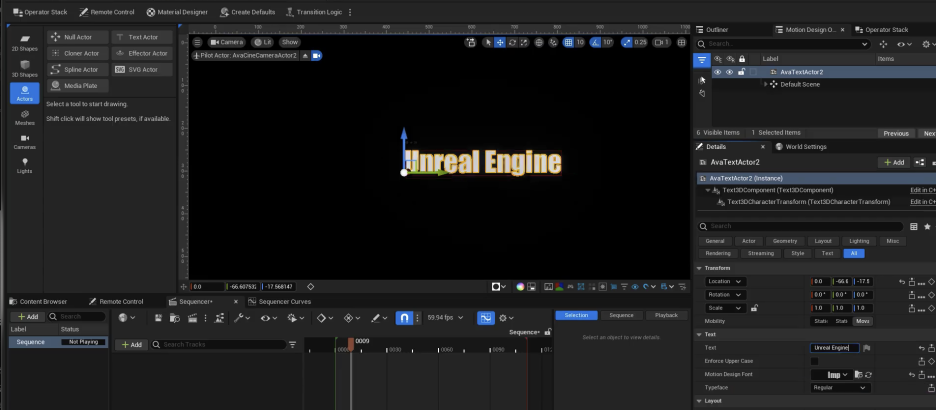Toggle scale snapping in viewport
The height and width of the screenshot is (410, 936).
tap(626, 42)
